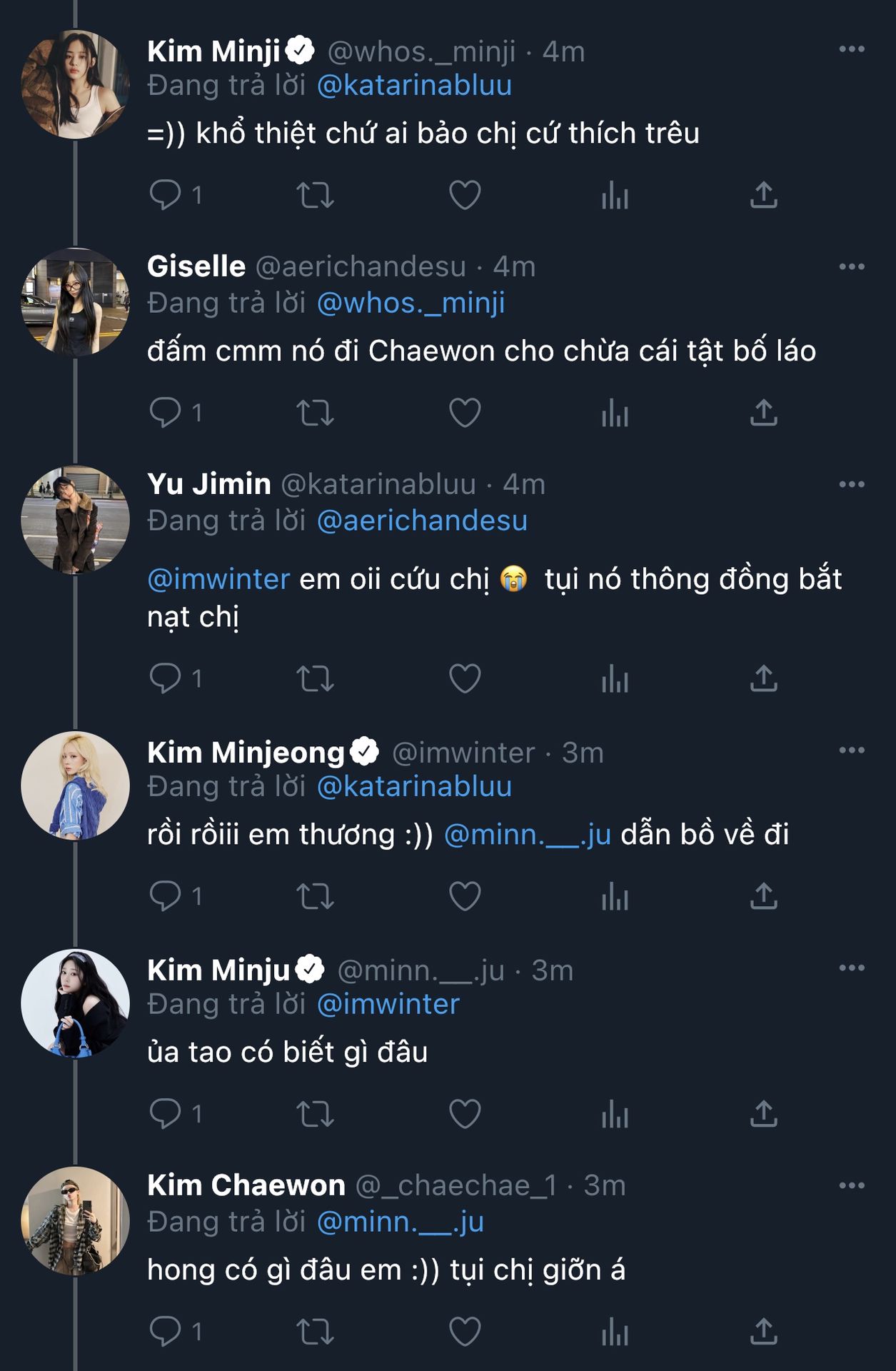Open Kim Chaewon's profile via display name
896x1371 pixels.
tap(246, 1185)
